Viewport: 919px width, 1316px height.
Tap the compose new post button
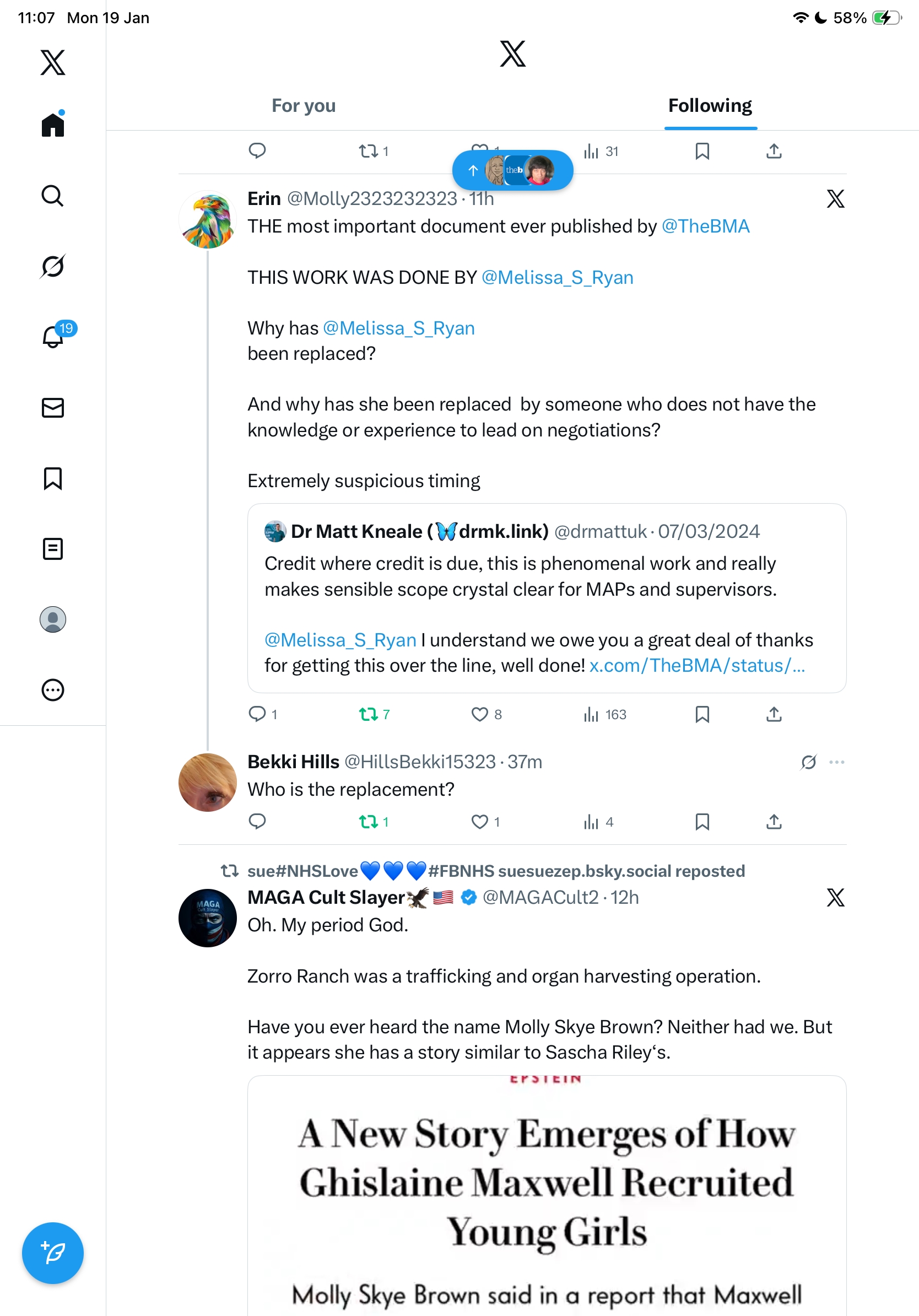click(x=52, y=1253)
